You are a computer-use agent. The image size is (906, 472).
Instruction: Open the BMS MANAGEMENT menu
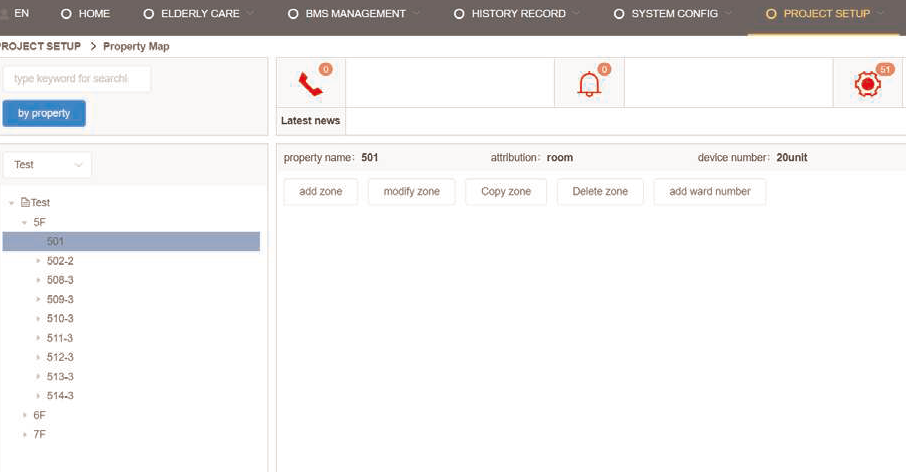point(346,14)
